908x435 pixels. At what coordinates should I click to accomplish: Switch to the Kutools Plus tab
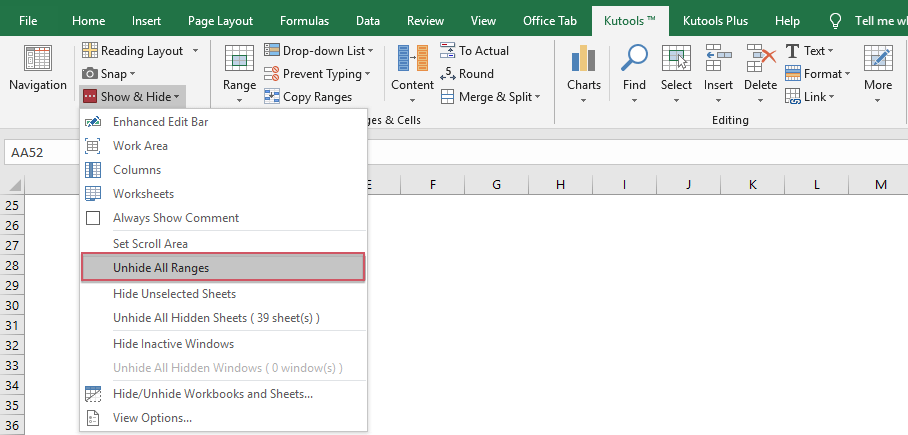(715, 21)
